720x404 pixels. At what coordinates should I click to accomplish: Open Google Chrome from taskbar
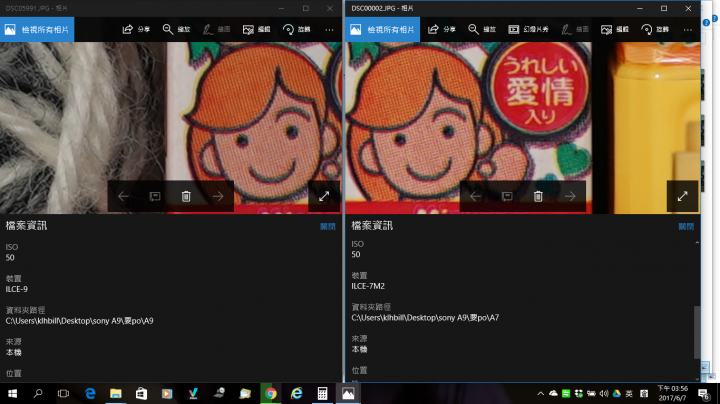coord(271,393)
